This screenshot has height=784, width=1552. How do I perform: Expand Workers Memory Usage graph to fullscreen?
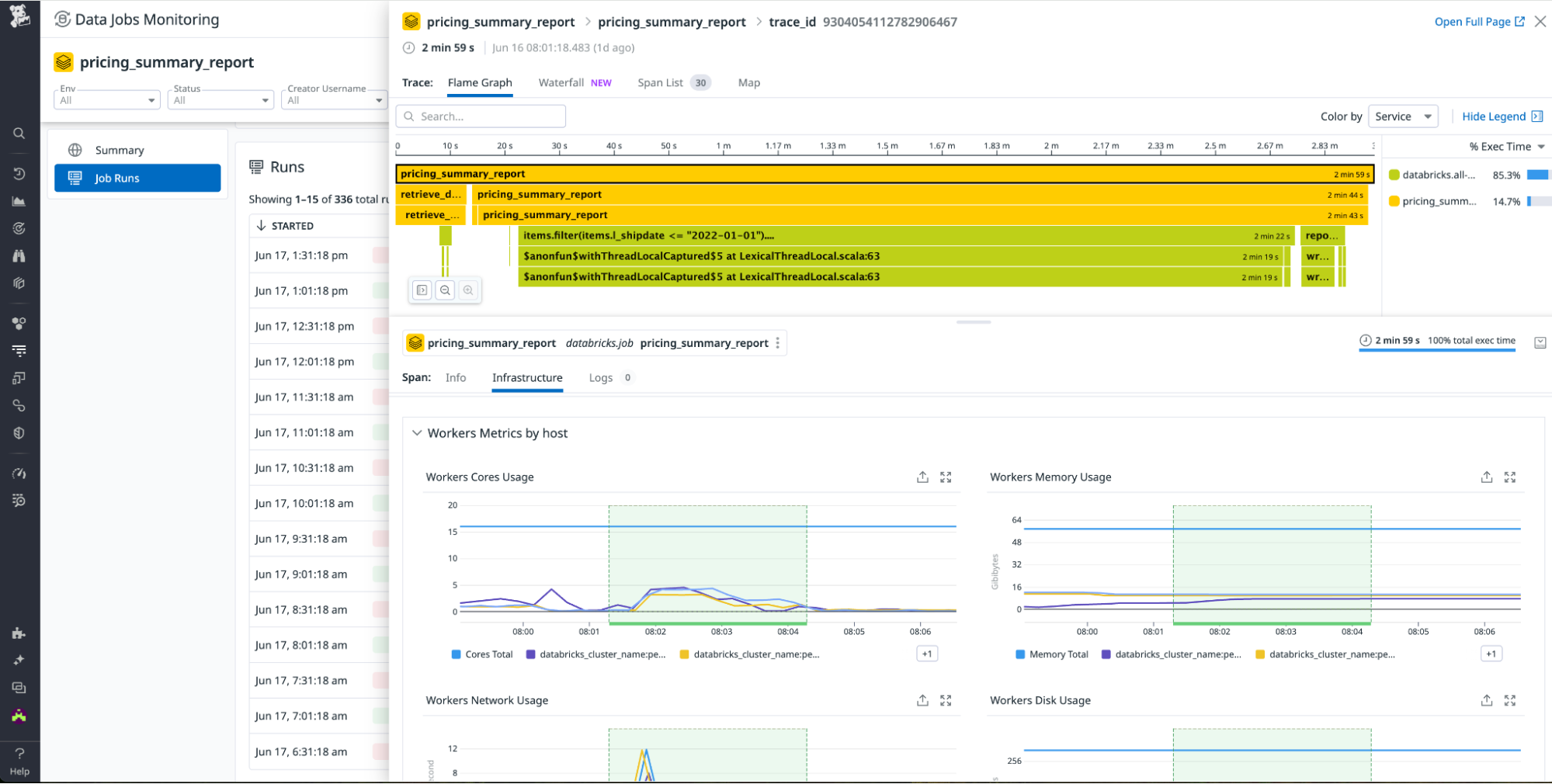tap(1509, 477)
